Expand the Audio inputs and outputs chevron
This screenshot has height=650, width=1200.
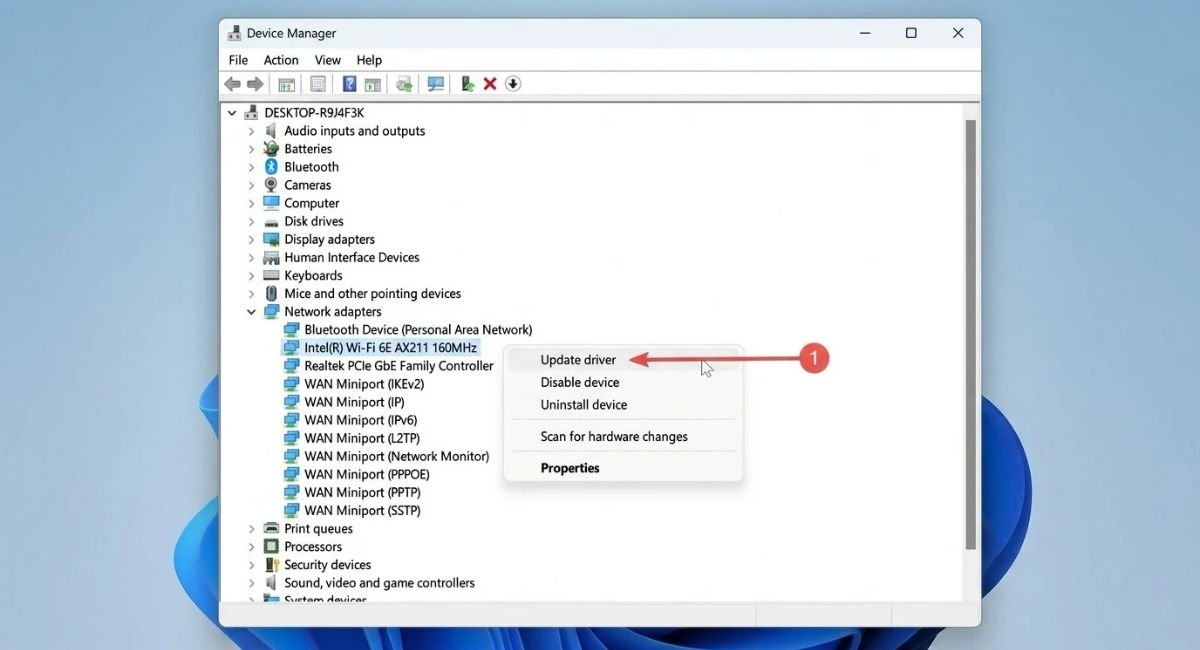pos(252,131)
